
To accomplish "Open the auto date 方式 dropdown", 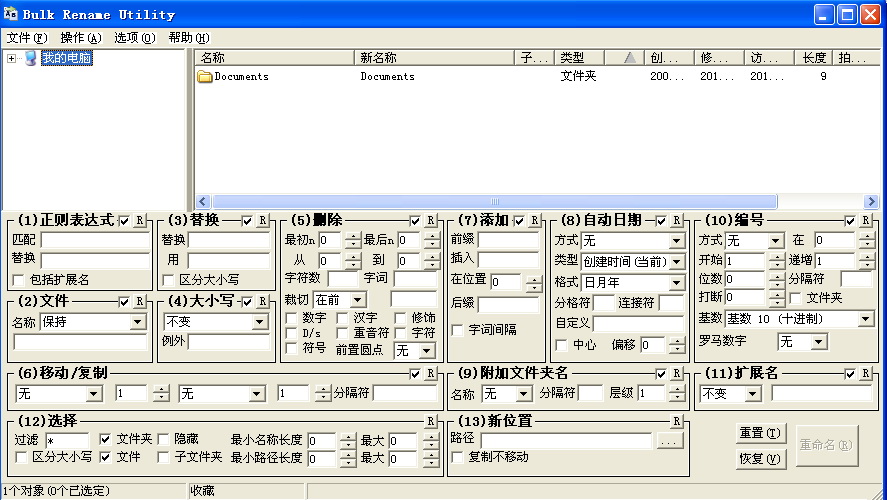I will point(677,241).
